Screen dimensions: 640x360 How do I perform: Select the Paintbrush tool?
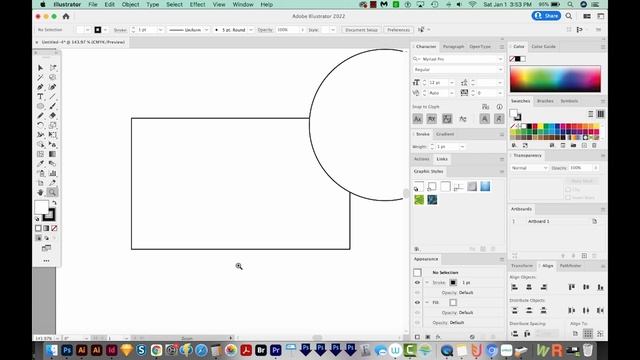coord(53,106)
